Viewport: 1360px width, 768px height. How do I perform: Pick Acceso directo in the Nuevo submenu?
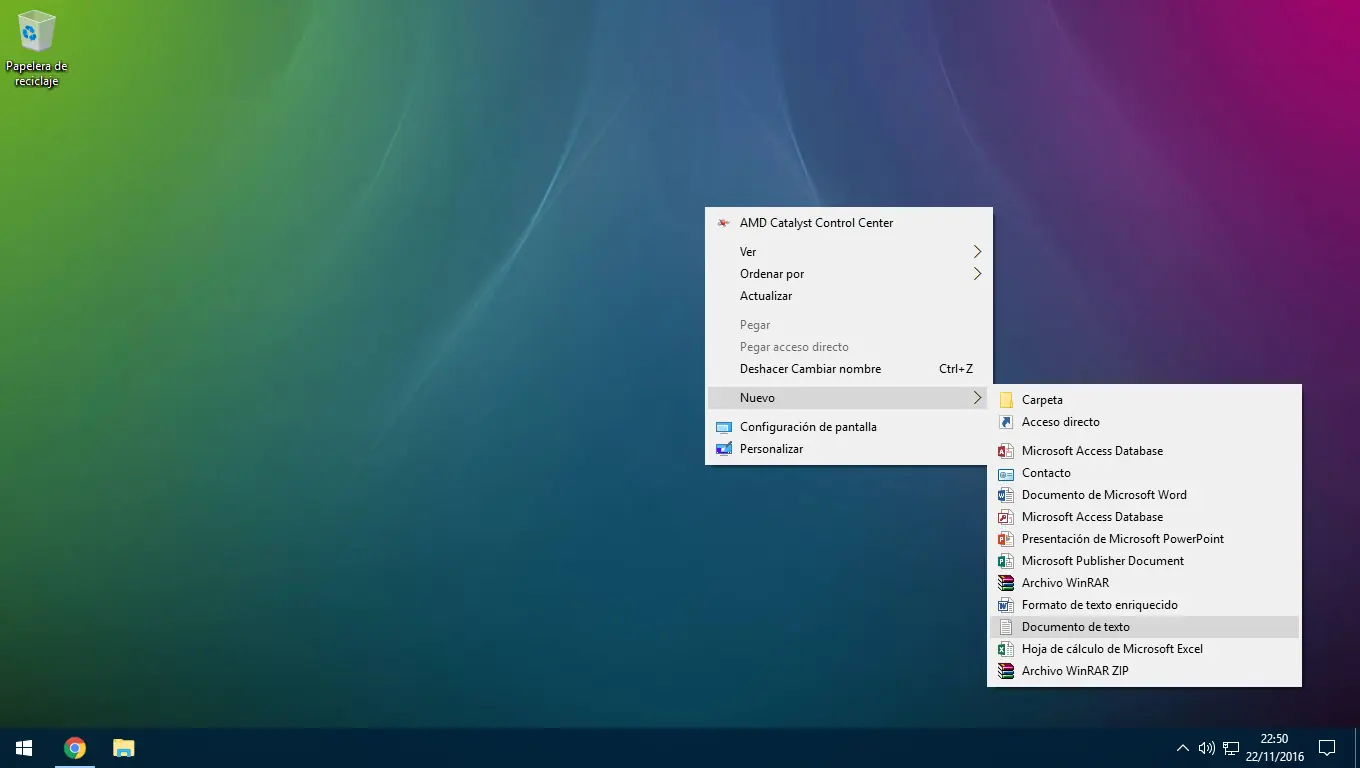click(x=1144, y=422)
